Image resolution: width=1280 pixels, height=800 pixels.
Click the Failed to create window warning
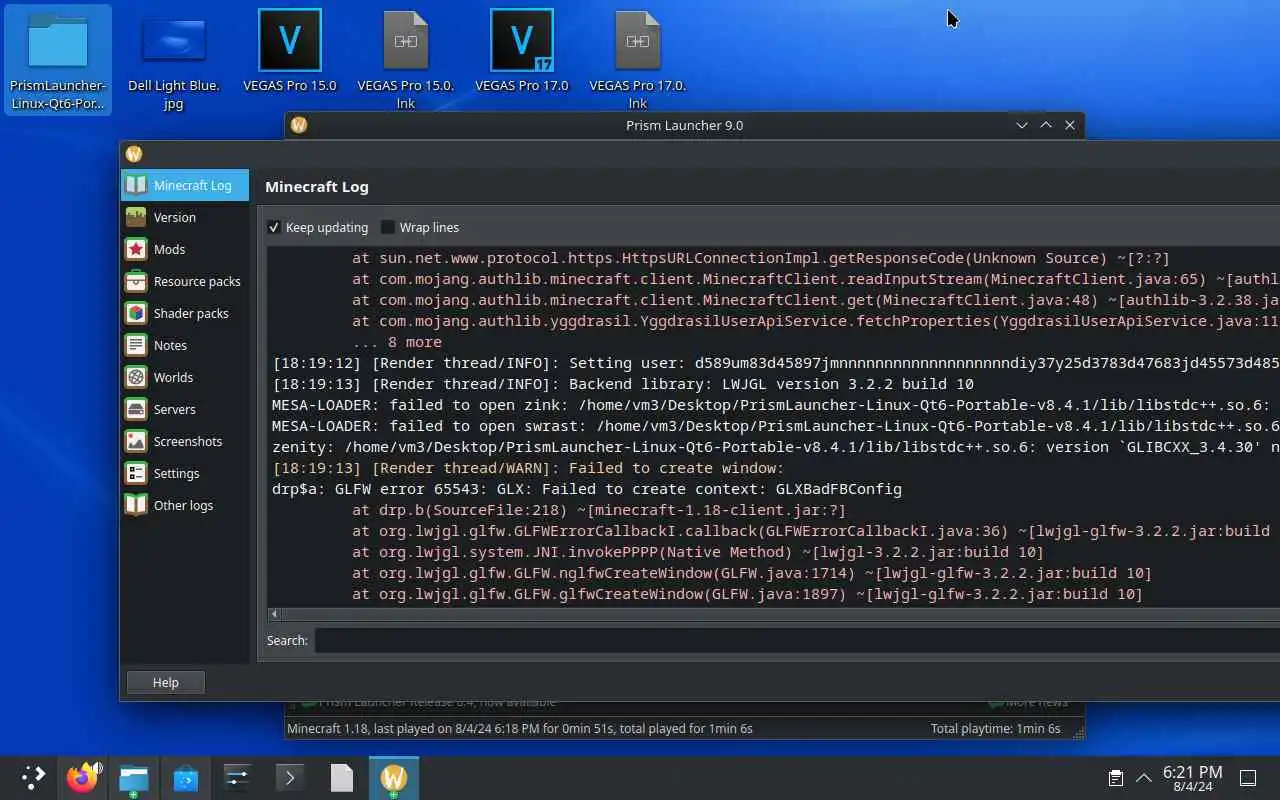pyautogui.click(x=528, y=468)
